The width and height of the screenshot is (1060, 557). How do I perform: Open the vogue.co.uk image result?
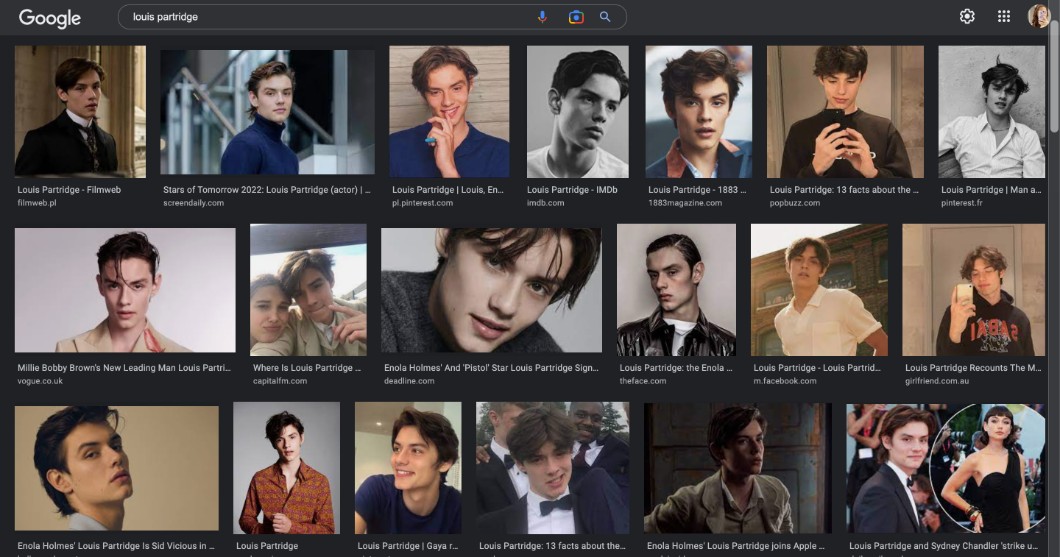click(125, 289)
